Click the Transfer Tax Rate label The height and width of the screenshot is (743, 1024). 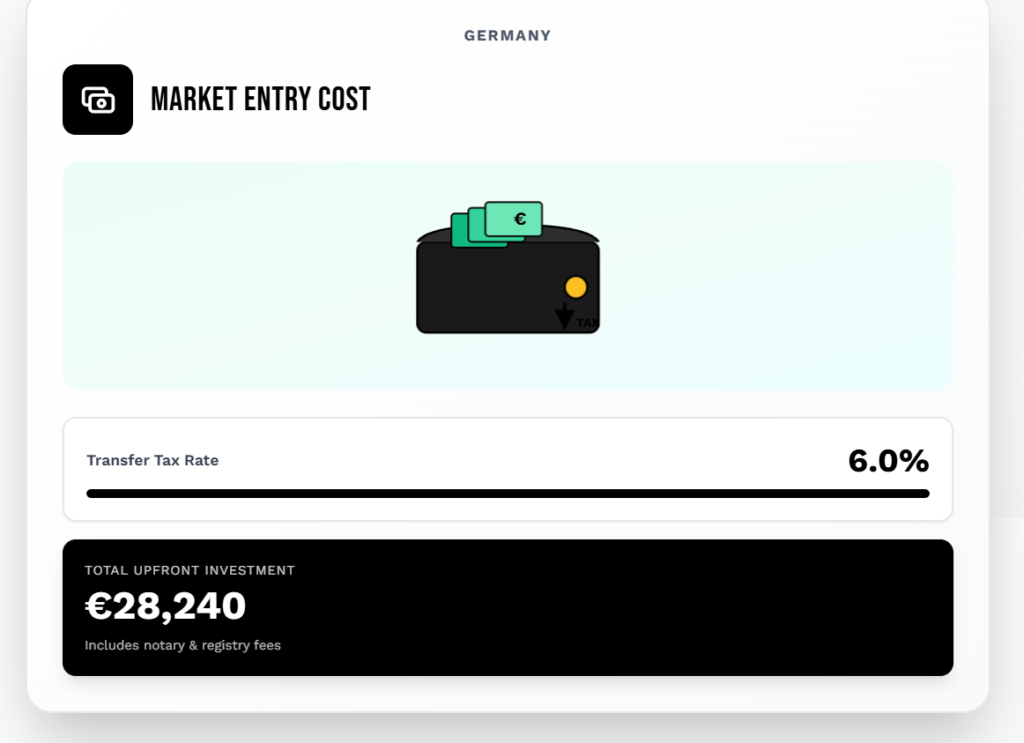[152, 461]
